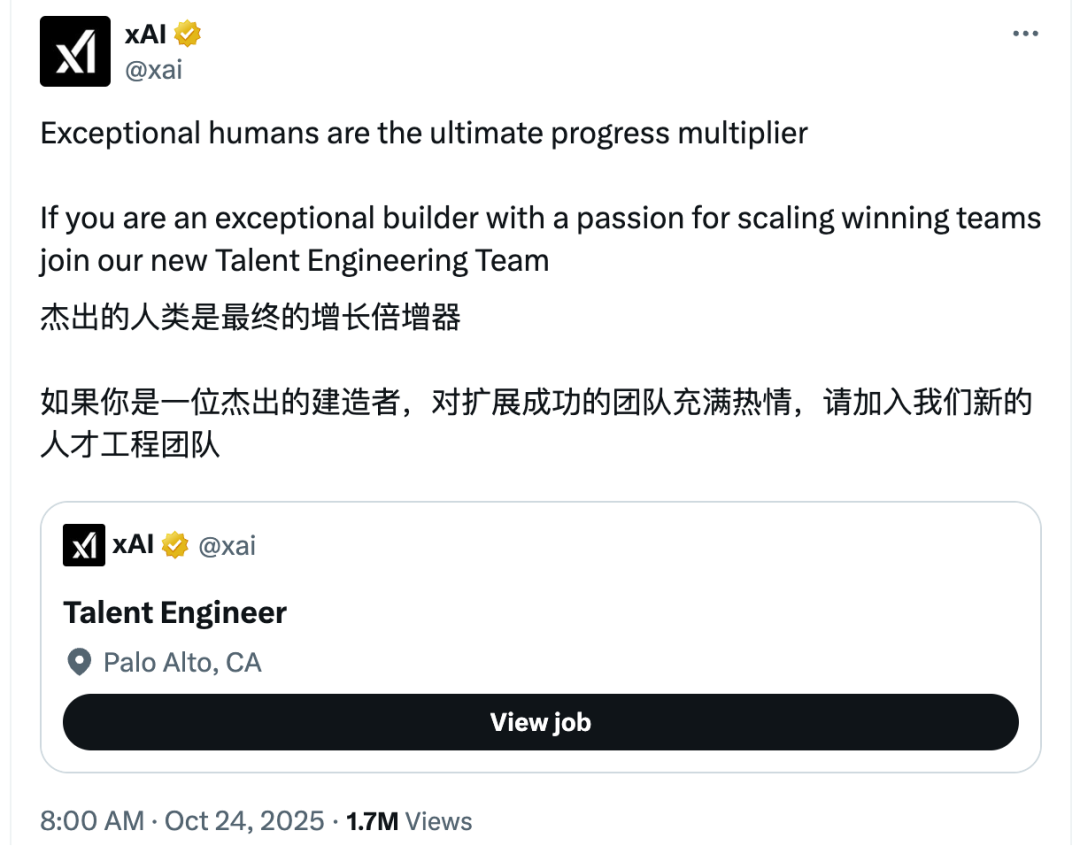Click the location pin icon
The image size is (1080, 846).
click(x=78, y=662)
